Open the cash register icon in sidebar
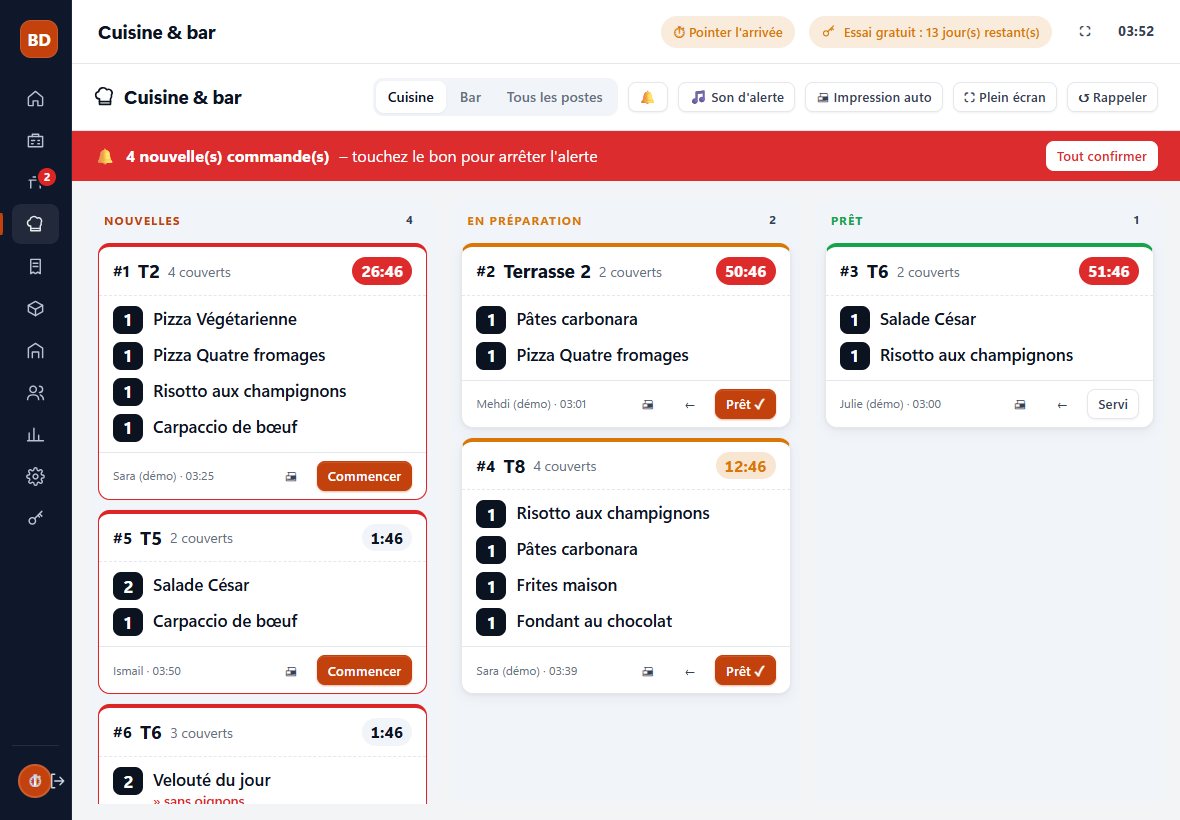Screen dimensions: 1180x820 tap(35, 141)
